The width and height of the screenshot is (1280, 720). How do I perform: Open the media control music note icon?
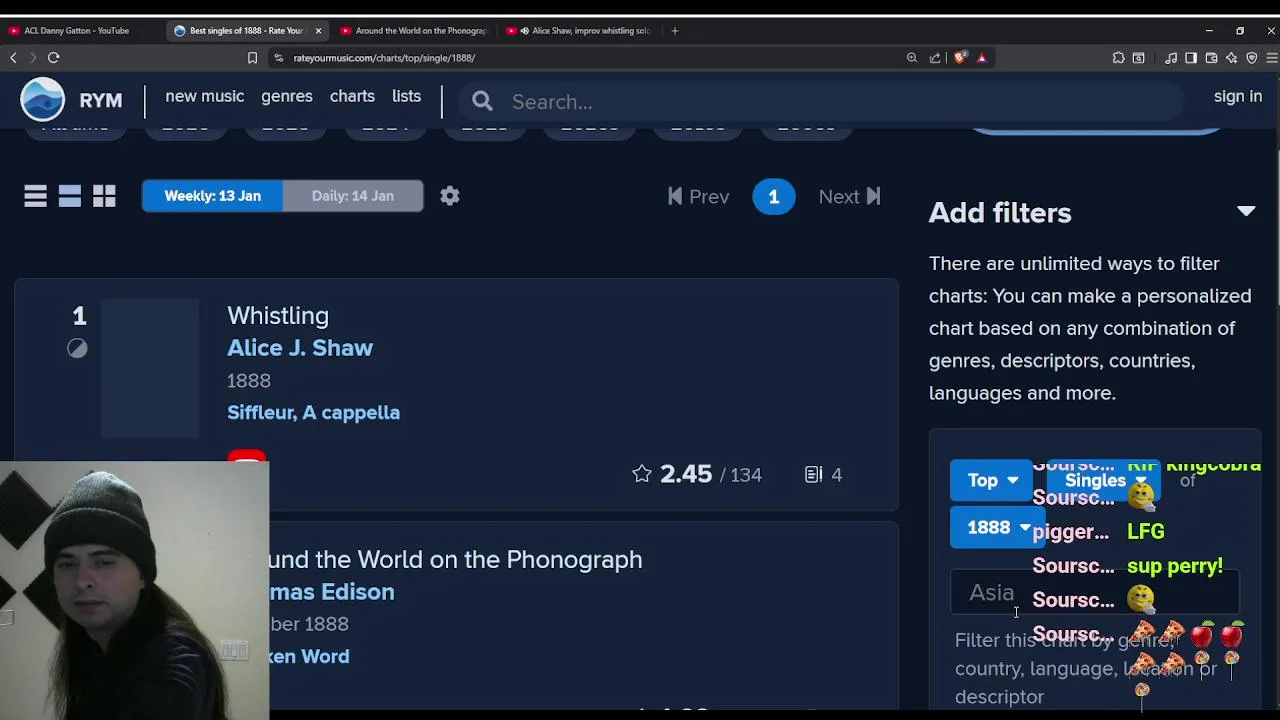click(1171, 58)
